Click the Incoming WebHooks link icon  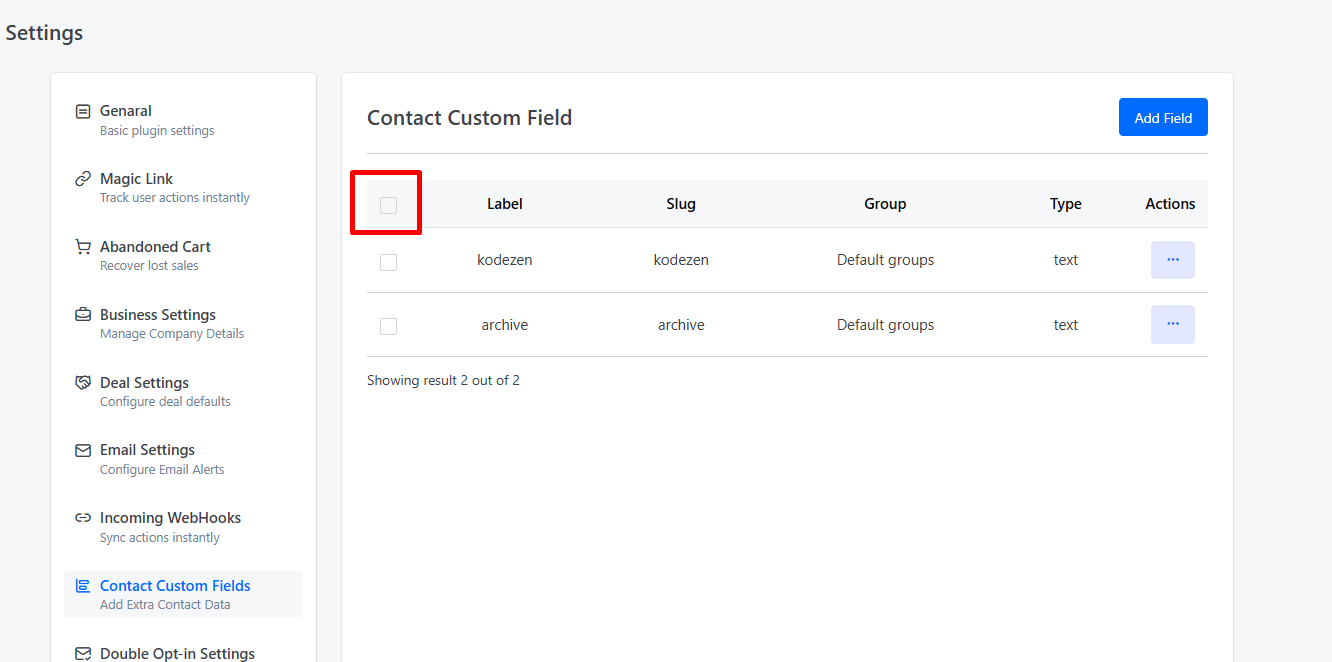[83, 518]
